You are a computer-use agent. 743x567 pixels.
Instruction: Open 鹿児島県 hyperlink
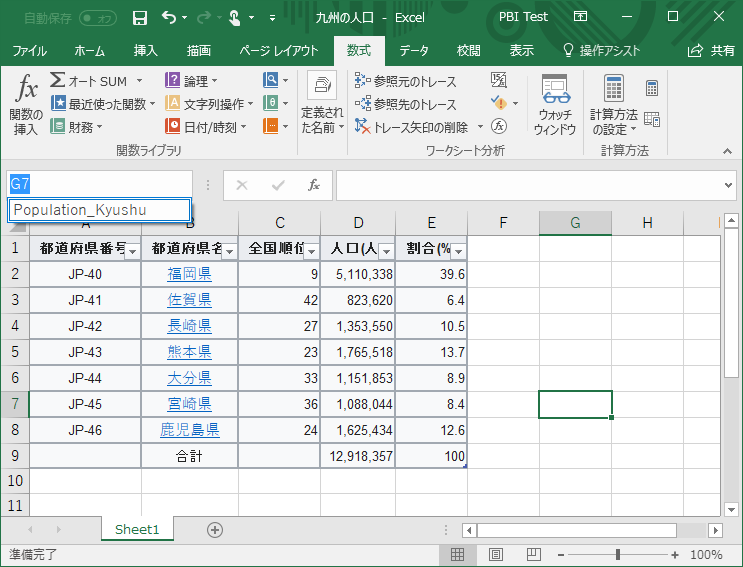[190, 430]
